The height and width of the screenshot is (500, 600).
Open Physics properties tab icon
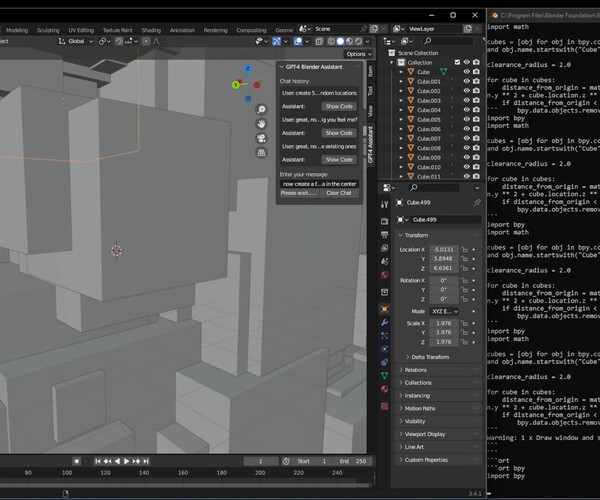tap(385, 349)
